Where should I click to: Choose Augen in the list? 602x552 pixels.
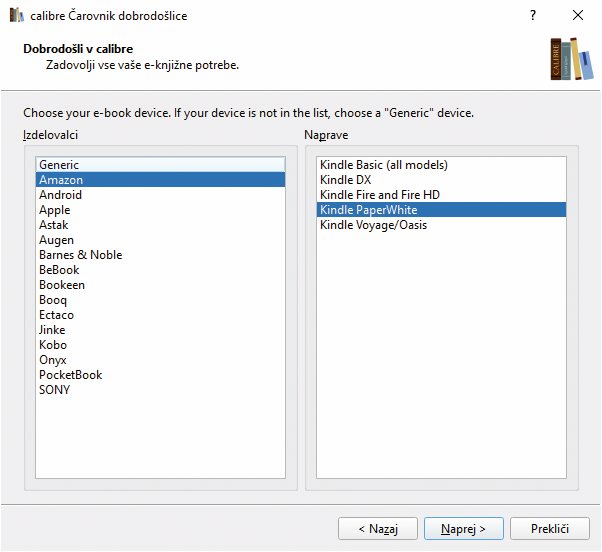[160, 240]
